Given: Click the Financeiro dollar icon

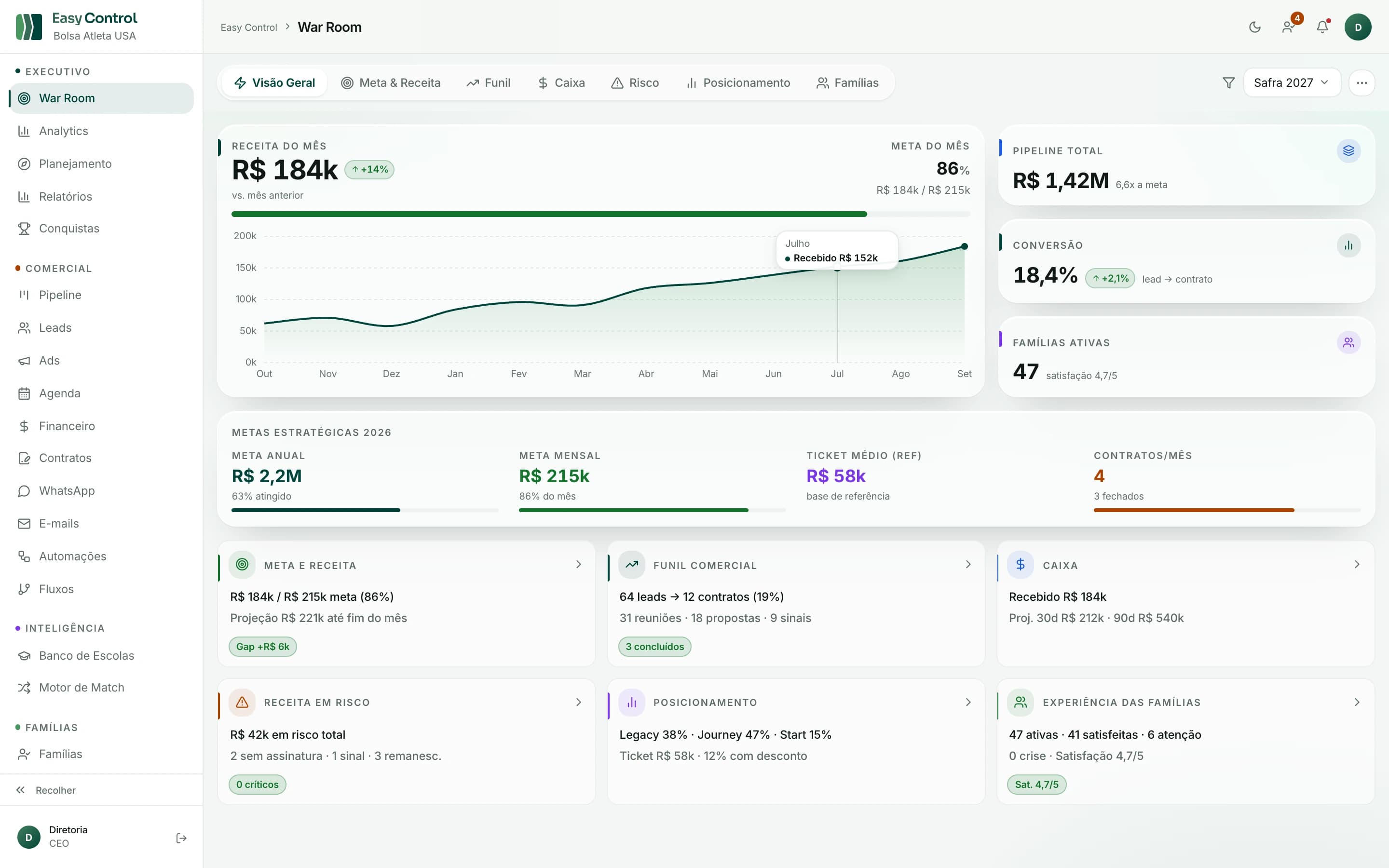Looking at the screenshot, I should coord(24,426).
